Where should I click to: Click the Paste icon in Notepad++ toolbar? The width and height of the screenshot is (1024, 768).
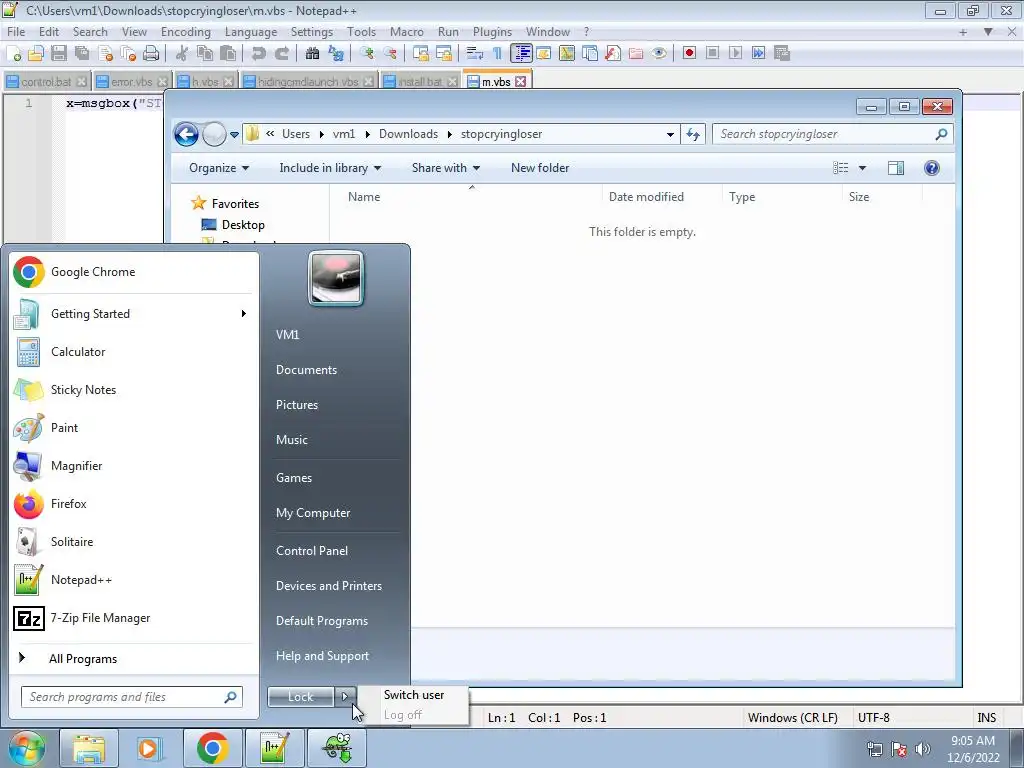tap(228, 54)
